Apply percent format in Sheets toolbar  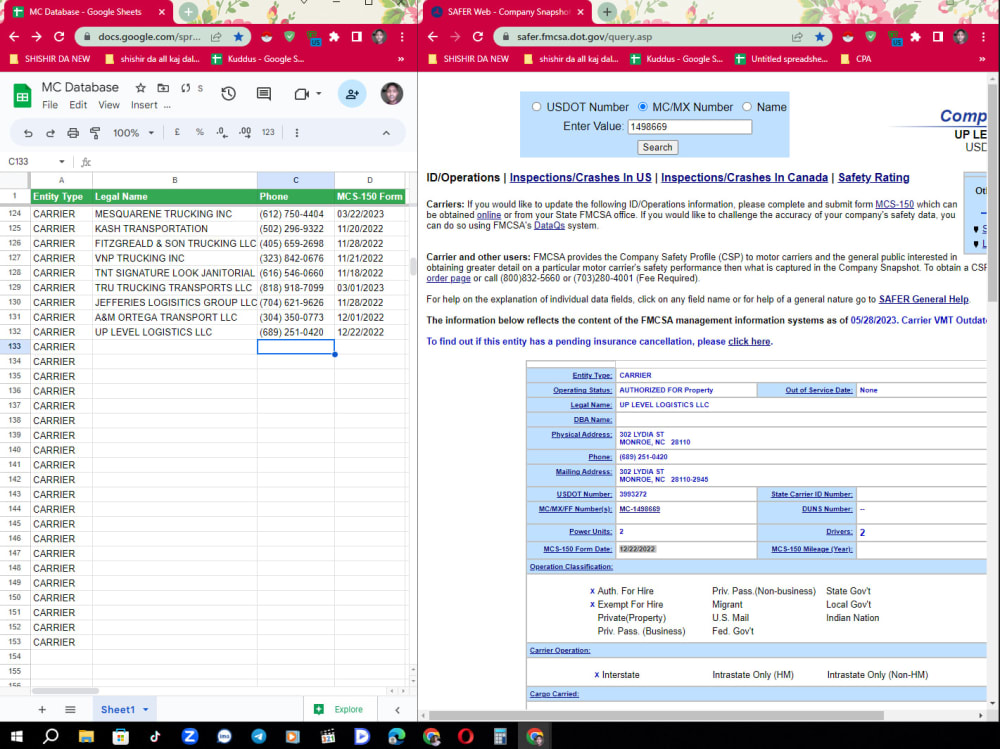point(200,132)
